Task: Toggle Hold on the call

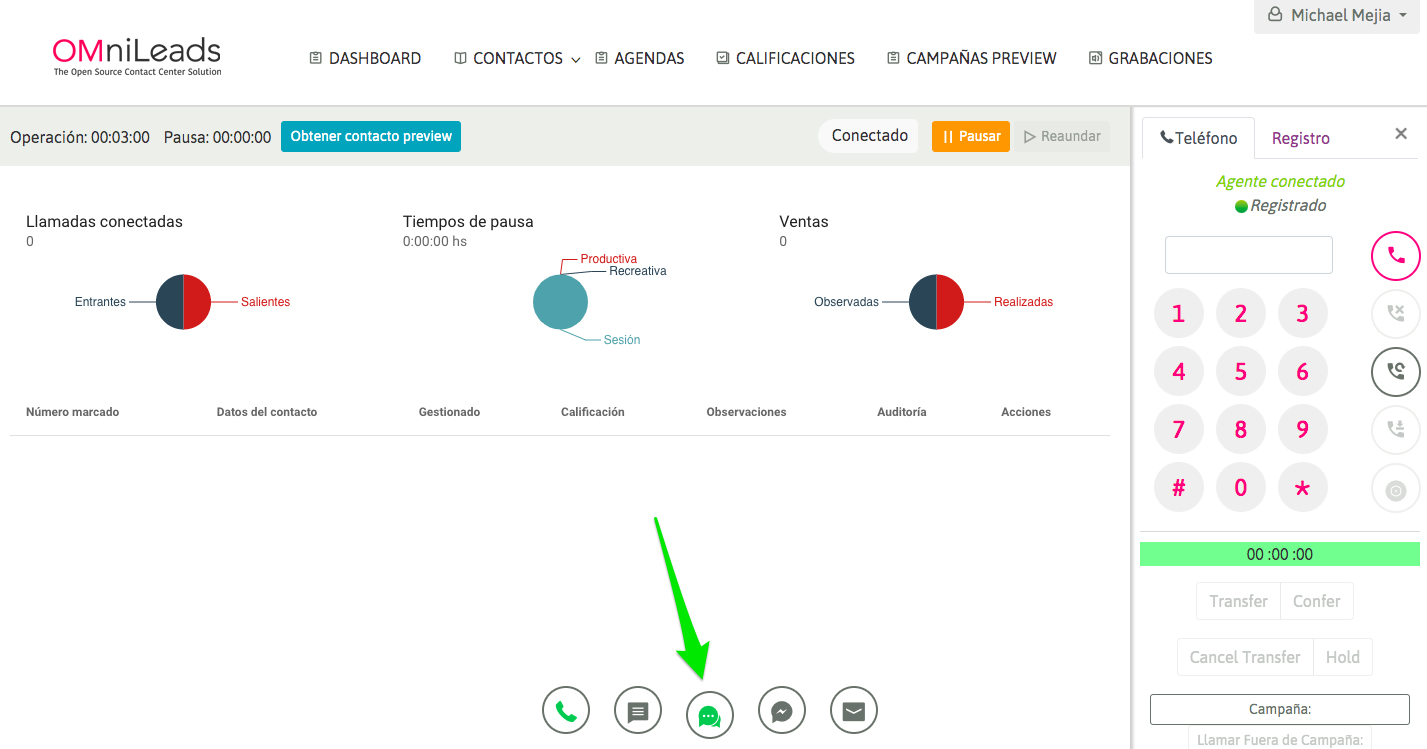Action: point(1342,657)
